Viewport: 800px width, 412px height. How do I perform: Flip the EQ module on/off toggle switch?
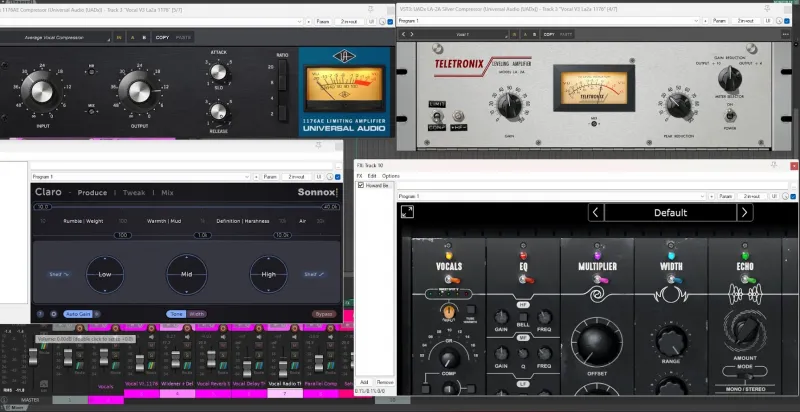(x=526, y=279)
